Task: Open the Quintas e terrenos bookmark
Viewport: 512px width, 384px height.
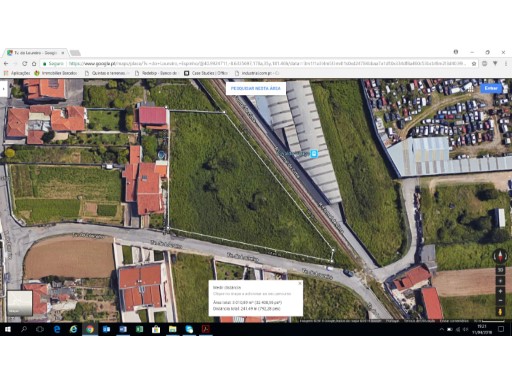Action: [x=107, y=73]
